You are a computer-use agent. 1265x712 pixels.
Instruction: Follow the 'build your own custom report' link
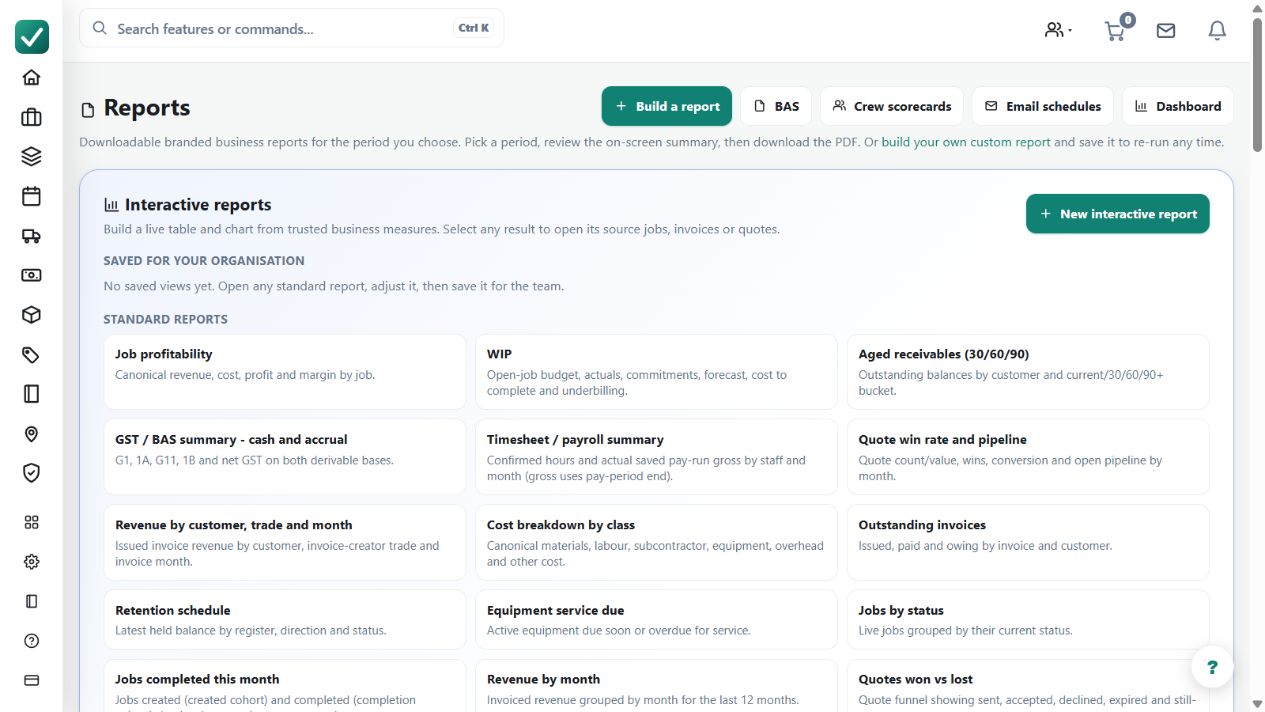(966, 142)
